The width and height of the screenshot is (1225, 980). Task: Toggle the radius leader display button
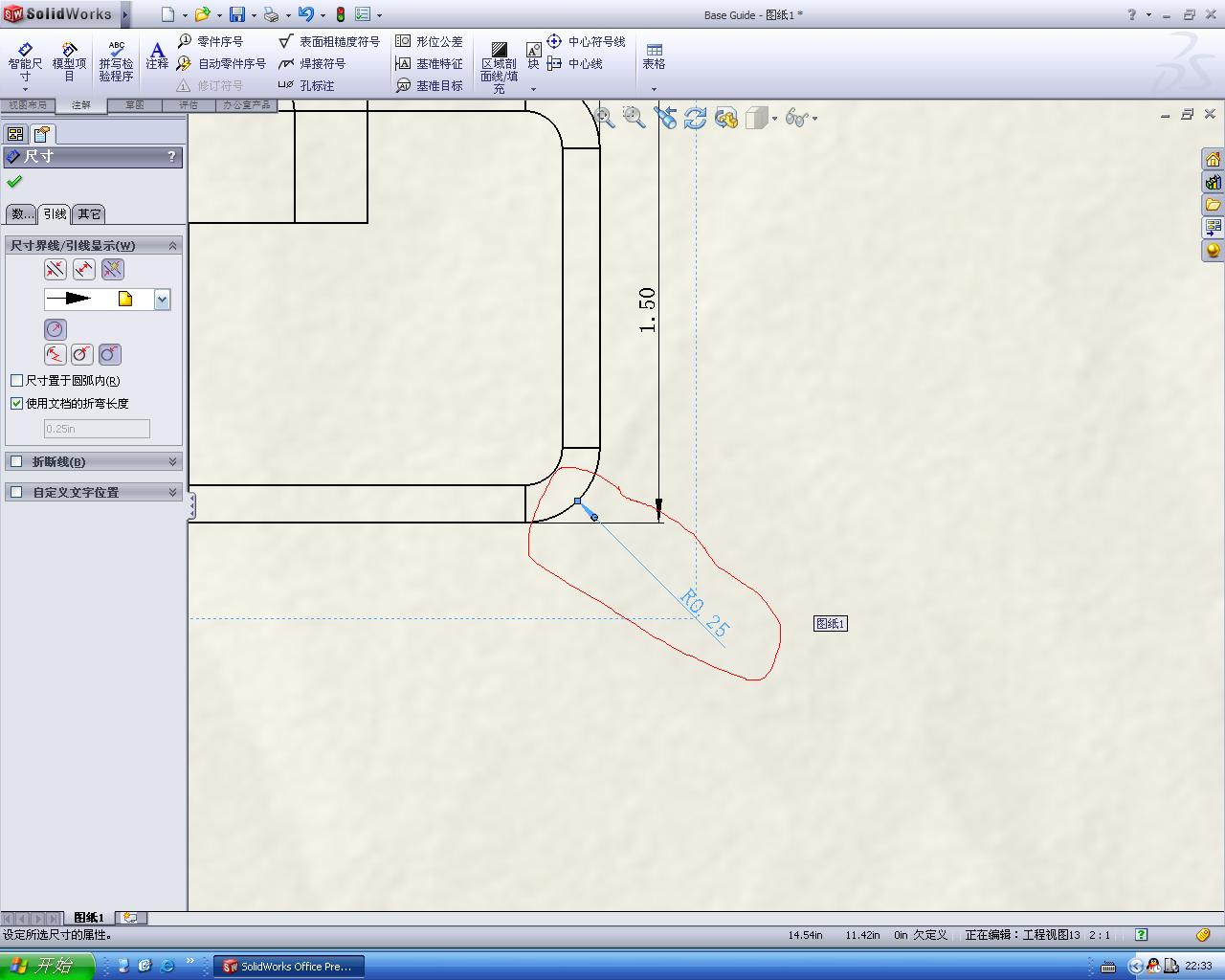click(x=56, y=329)
